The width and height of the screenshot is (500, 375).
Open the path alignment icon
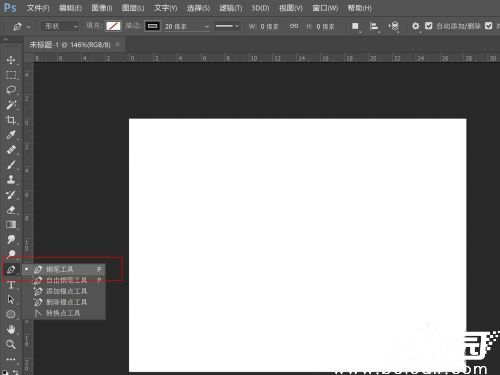pos(374,26)
